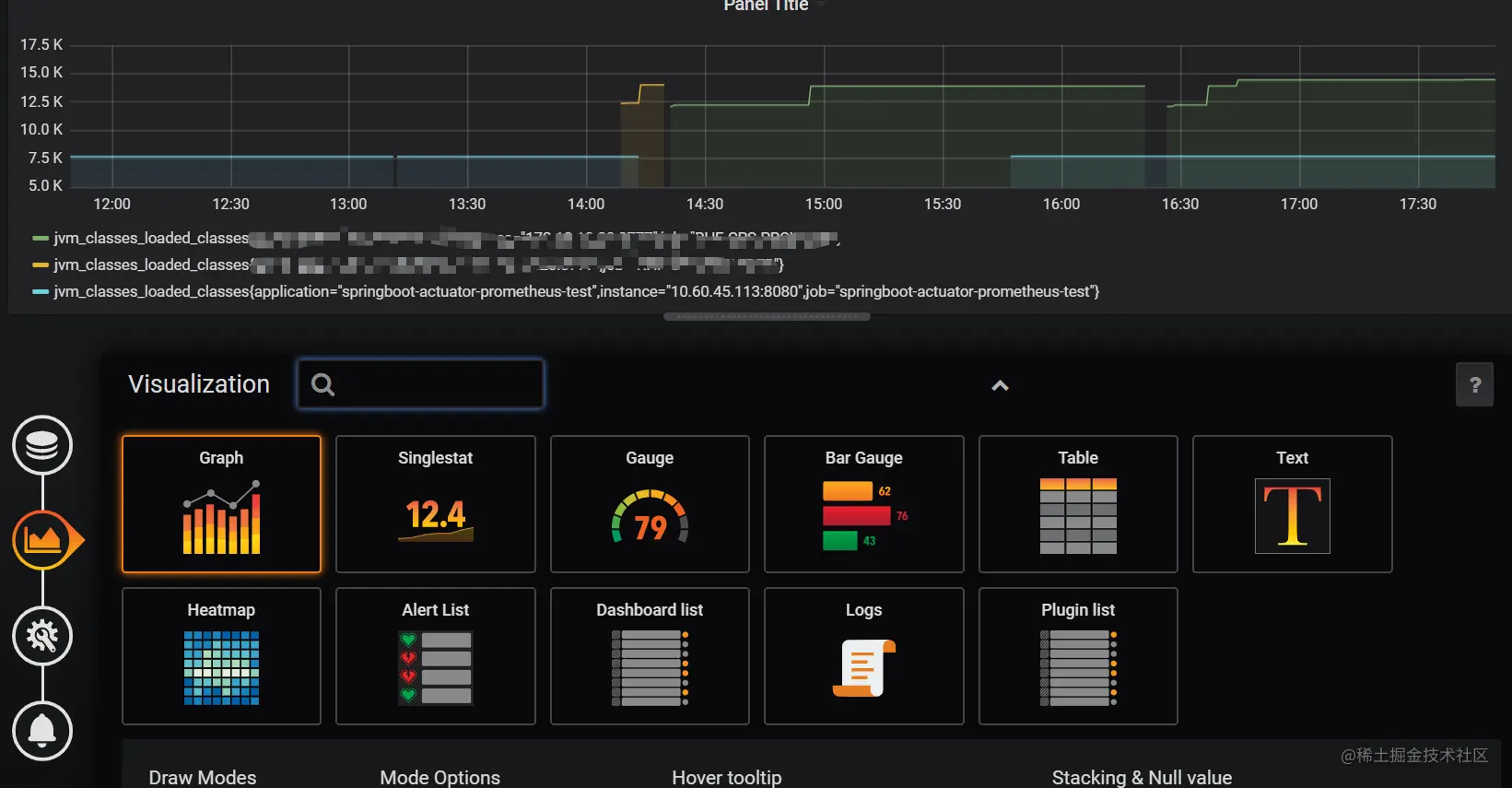Choose the Singlestat visualization
1512x788 pixels.
(x=436, y=504)
